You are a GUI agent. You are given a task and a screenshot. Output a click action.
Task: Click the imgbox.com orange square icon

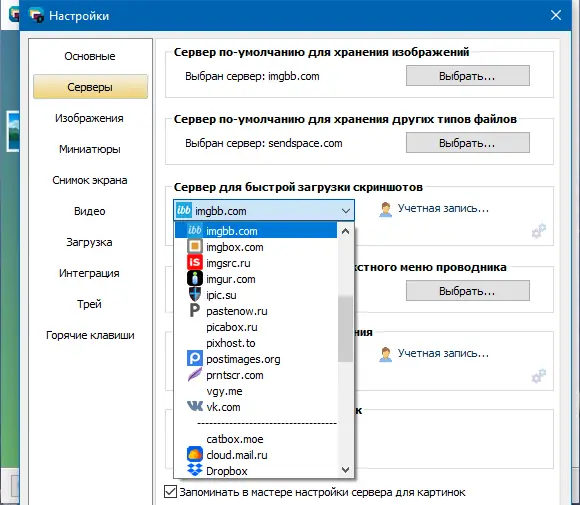click(195, 247)
